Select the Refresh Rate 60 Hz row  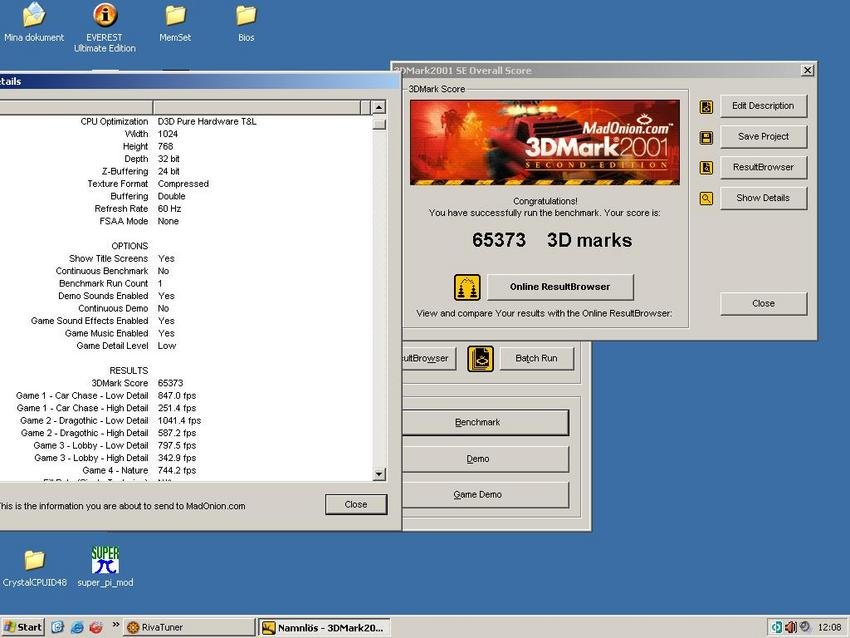[186, 209]
